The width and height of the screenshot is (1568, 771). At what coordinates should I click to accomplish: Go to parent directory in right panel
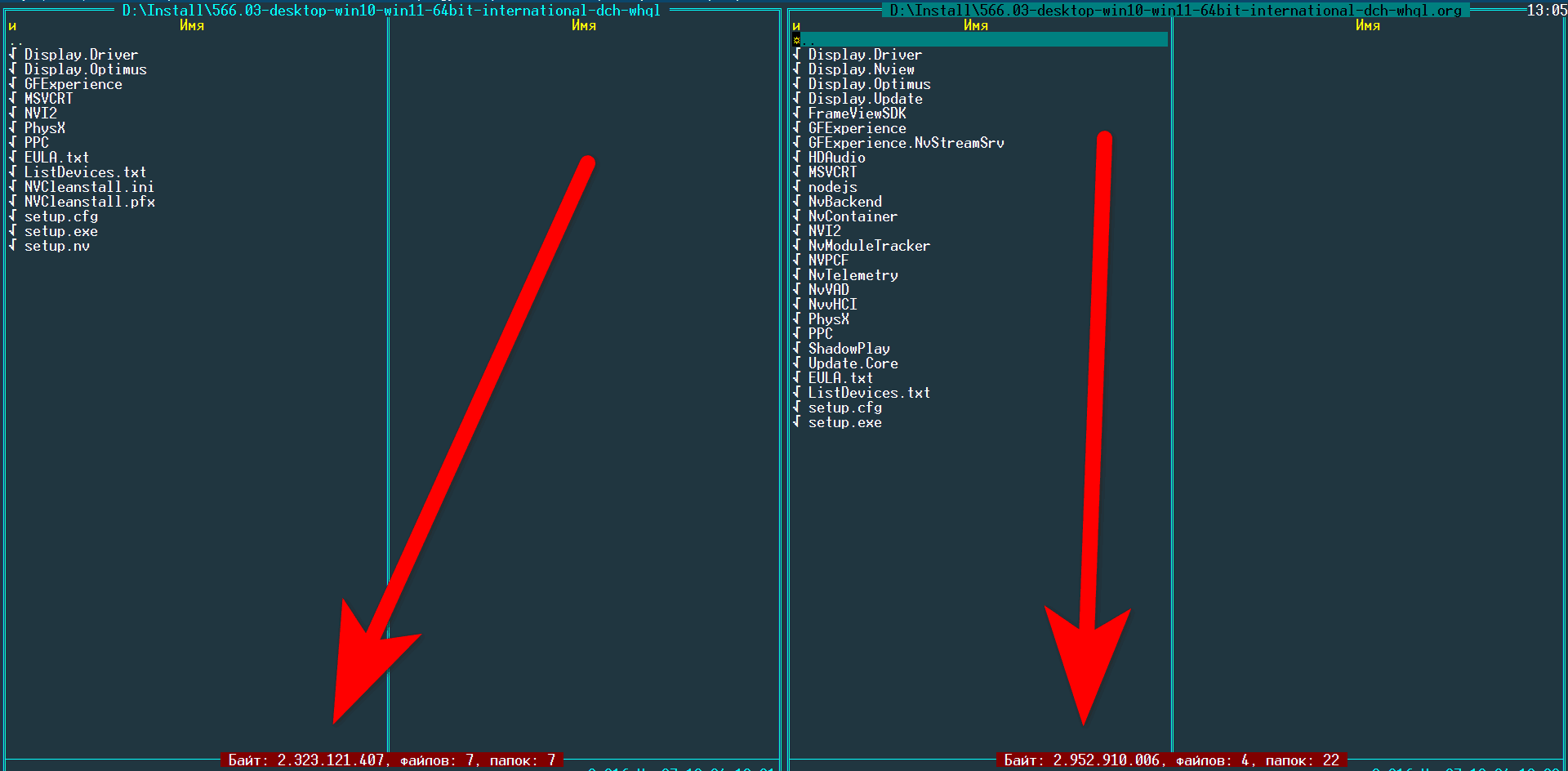click(x=980, y=40)
